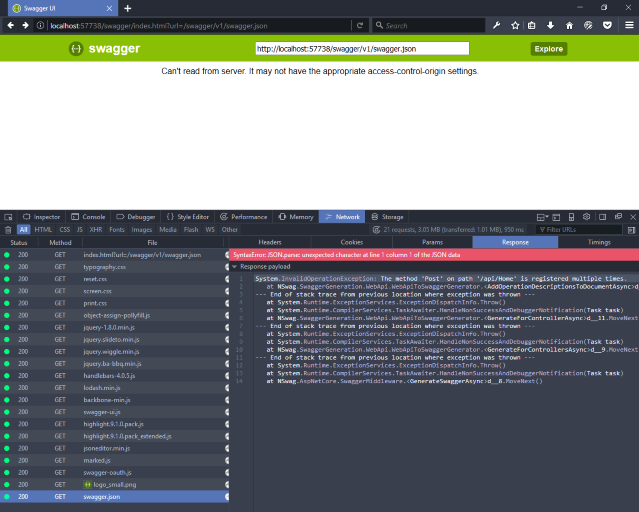This screenshot has width=639, height=512.
Task: Collapse the Response payload section
Action: click(x=234, y=267)
